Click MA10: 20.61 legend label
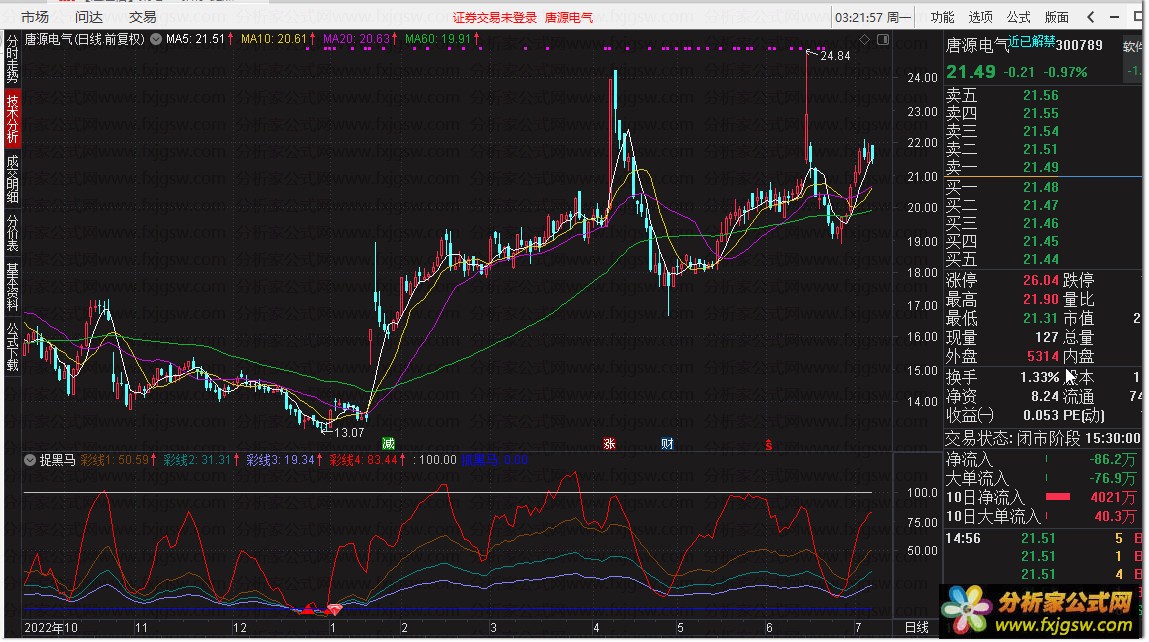The image size is (1149, 642). pos(274,39)
